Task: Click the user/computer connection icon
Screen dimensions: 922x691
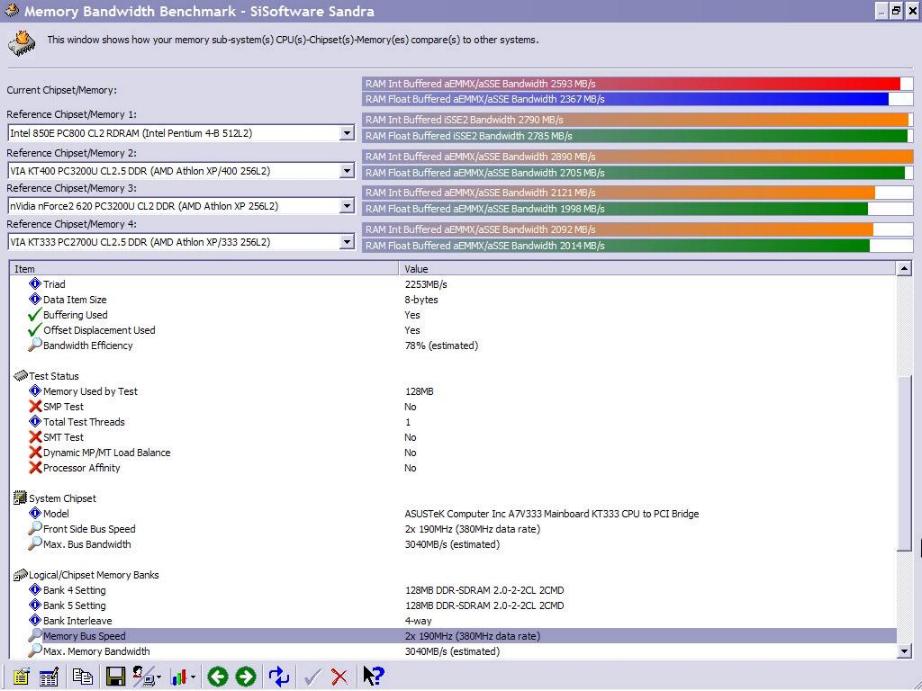Action: coord(143,677)
